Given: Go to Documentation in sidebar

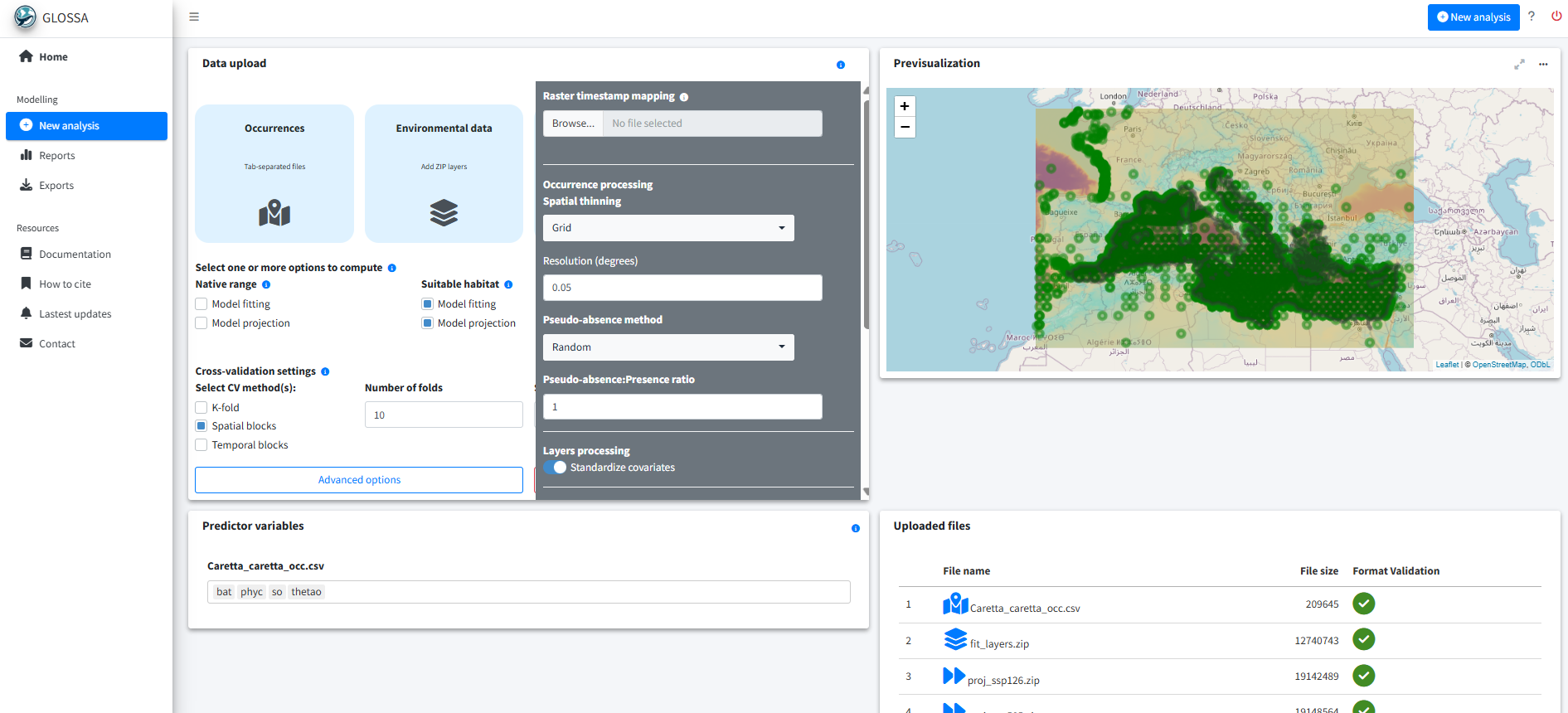Looking at the screenshot, I should (x=75, y=255).
